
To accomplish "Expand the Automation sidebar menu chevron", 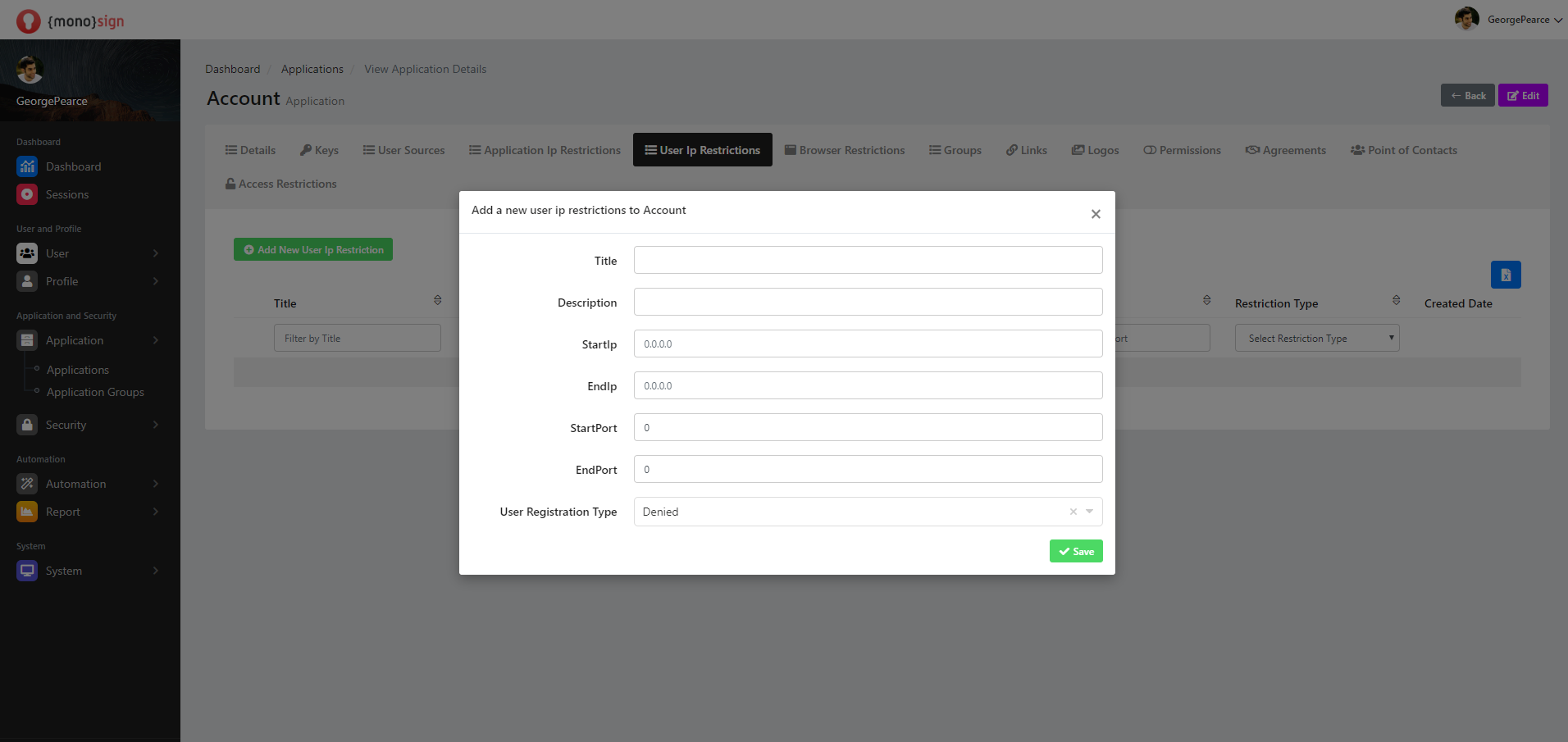I will [x=156, y=484].
